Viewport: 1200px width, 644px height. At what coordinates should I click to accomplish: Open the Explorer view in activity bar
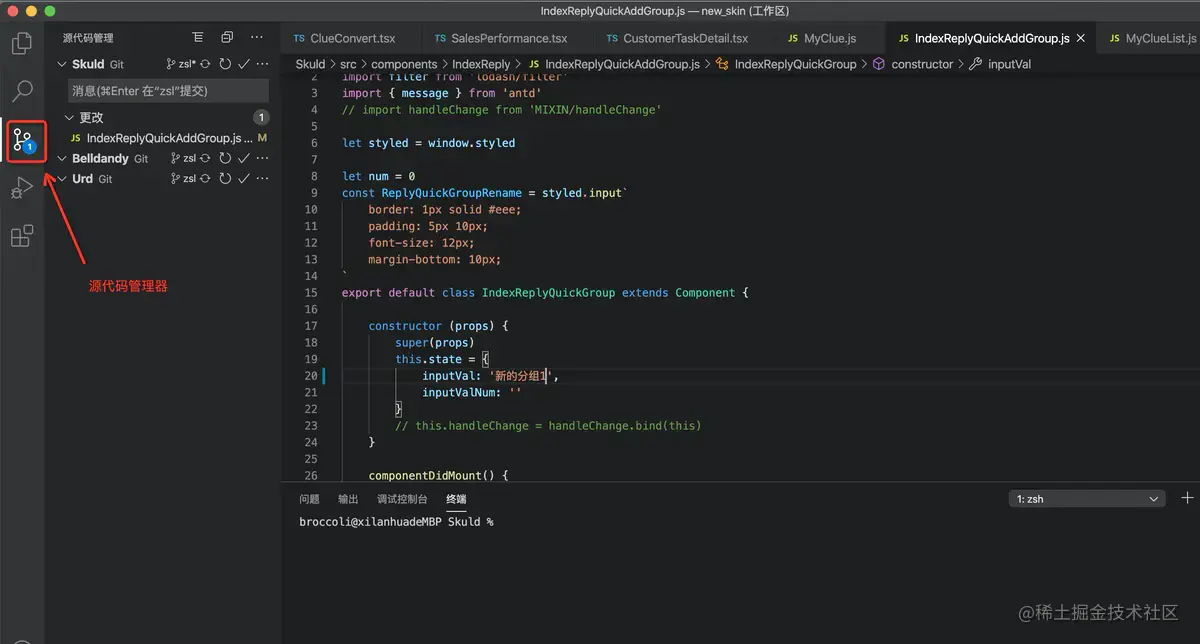point(21,44)
